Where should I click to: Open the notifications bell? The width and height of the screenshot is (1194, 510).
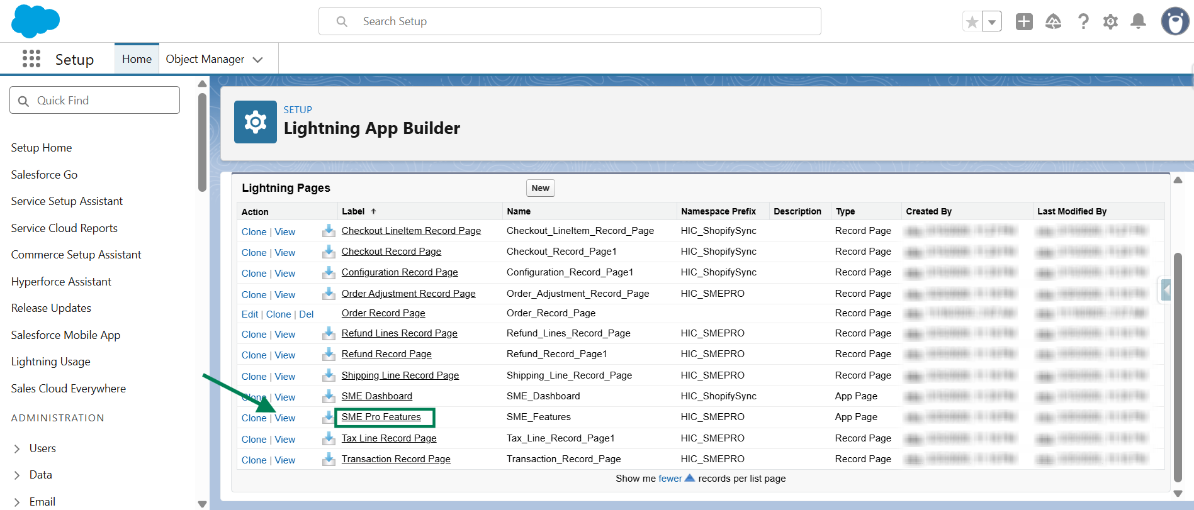coord(1138,21)
